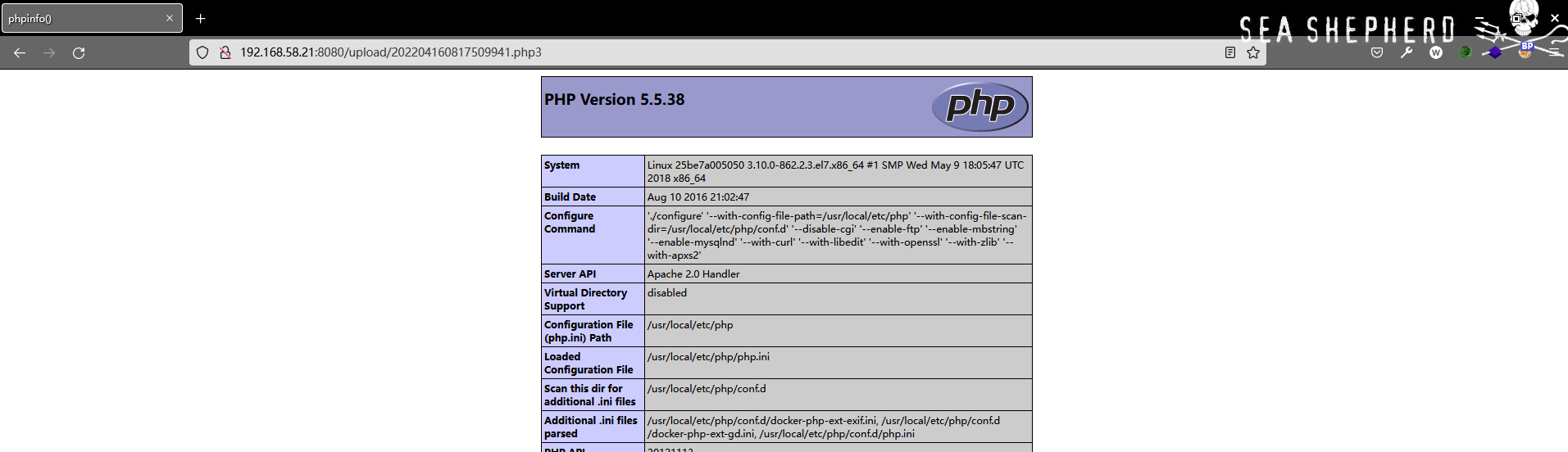The width and height of the screenshot is (1568, 452).
Task: Show the insecure connection lock icon info
Action: (x=225, y=52)
